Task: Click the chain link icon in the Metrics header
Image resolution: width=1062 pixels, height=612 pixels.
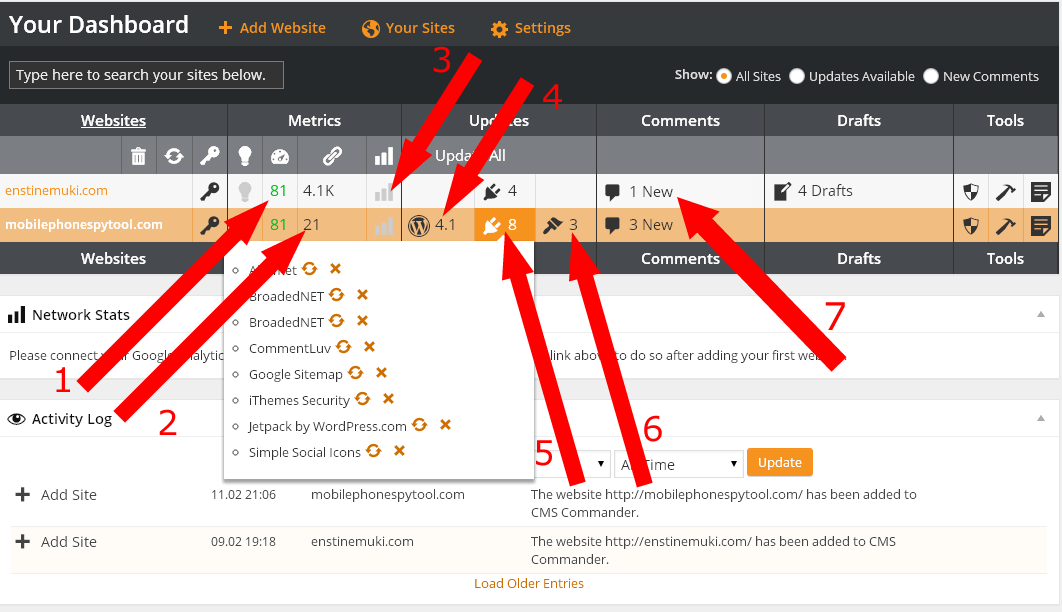Action: point(332,156)
